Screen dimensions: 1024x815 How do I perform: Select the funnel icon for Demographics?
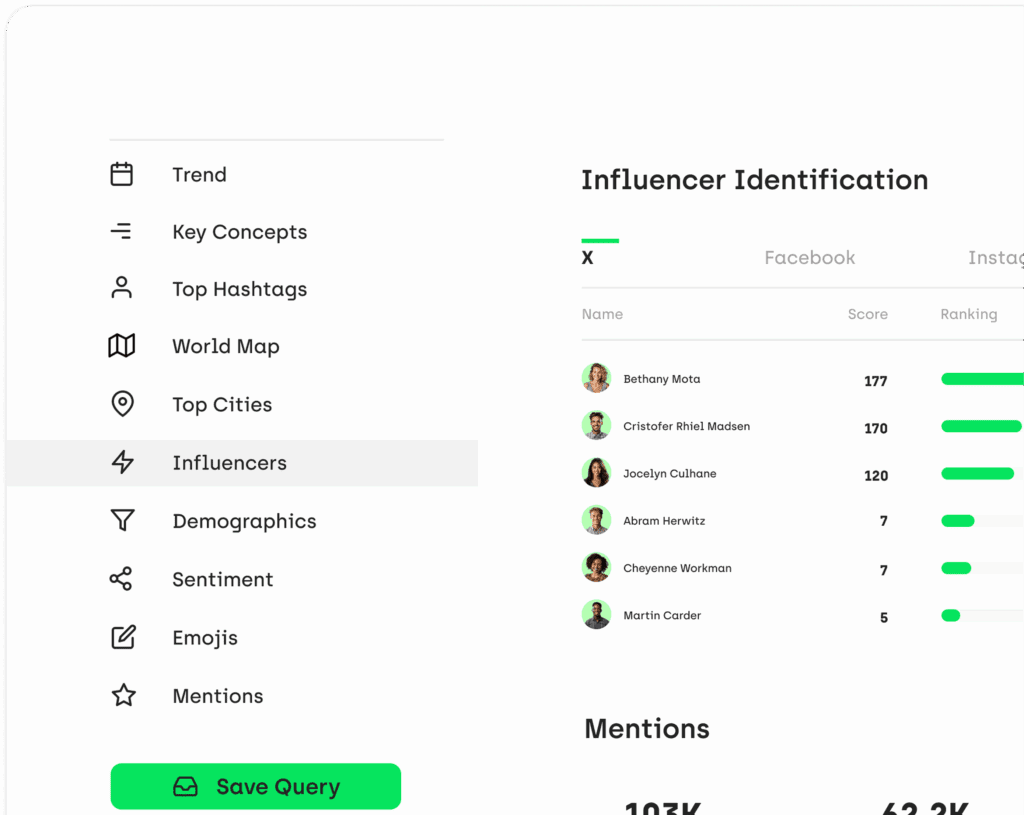click(122, 521)
